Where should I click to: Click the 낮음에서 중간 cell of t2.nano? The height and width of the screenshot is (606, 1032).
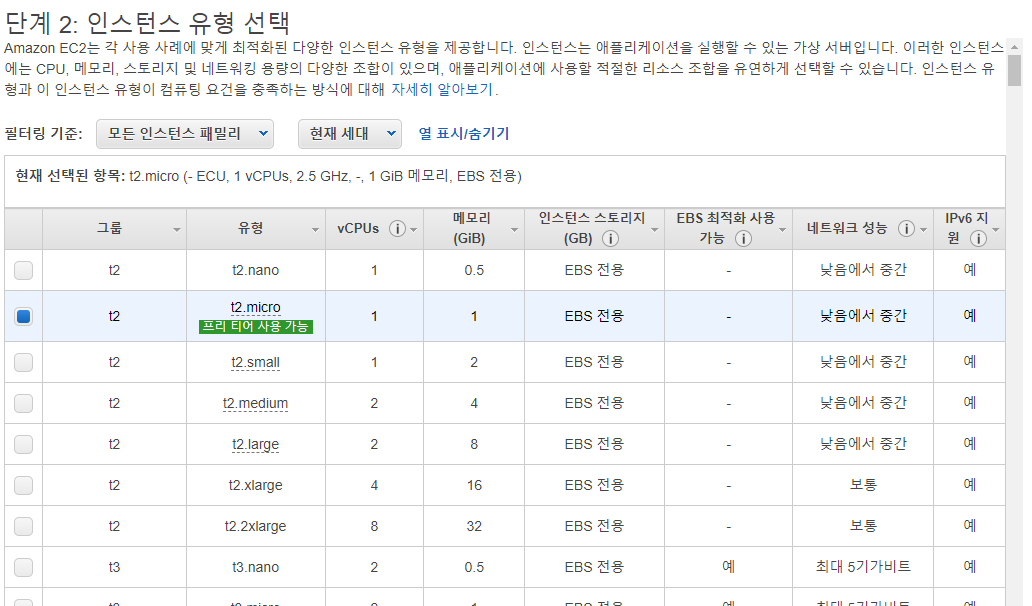click(x=863, y=270)
